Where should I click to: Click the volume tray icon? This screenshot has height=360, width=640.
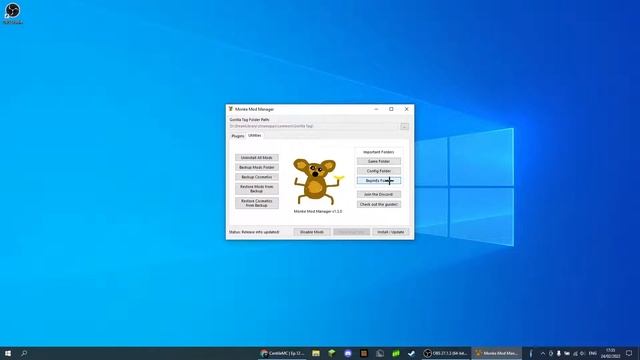pyautogui.click(x=582, y=353)
